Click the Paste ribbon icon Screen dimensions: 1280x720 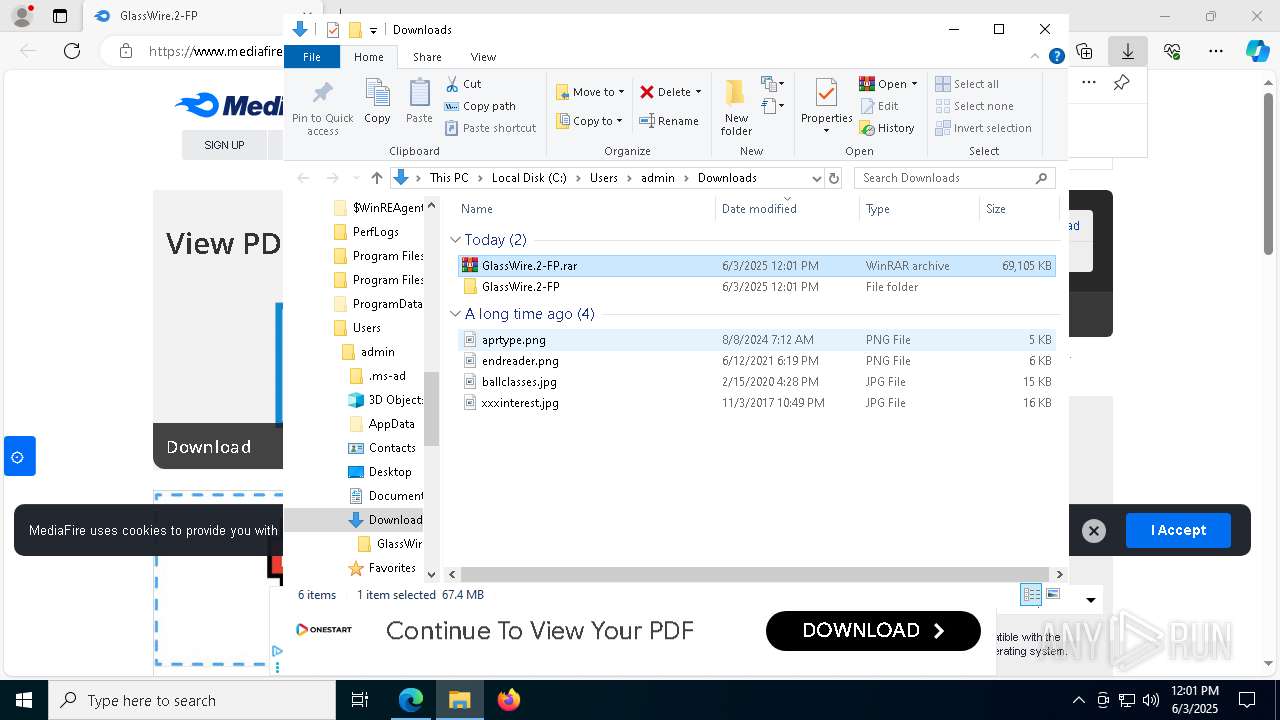coord(419,102)
